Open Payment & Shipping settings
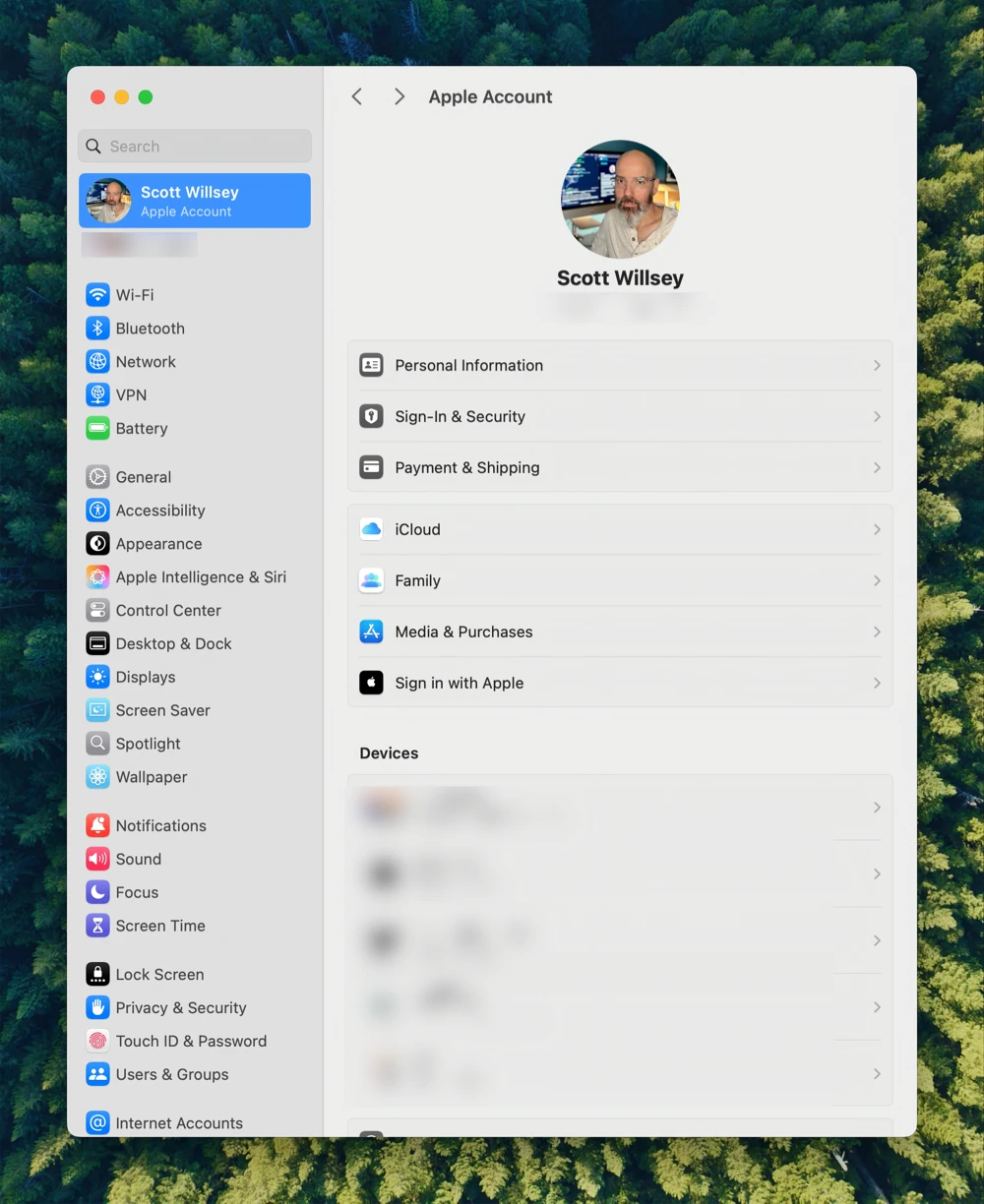 pos(620,467)
